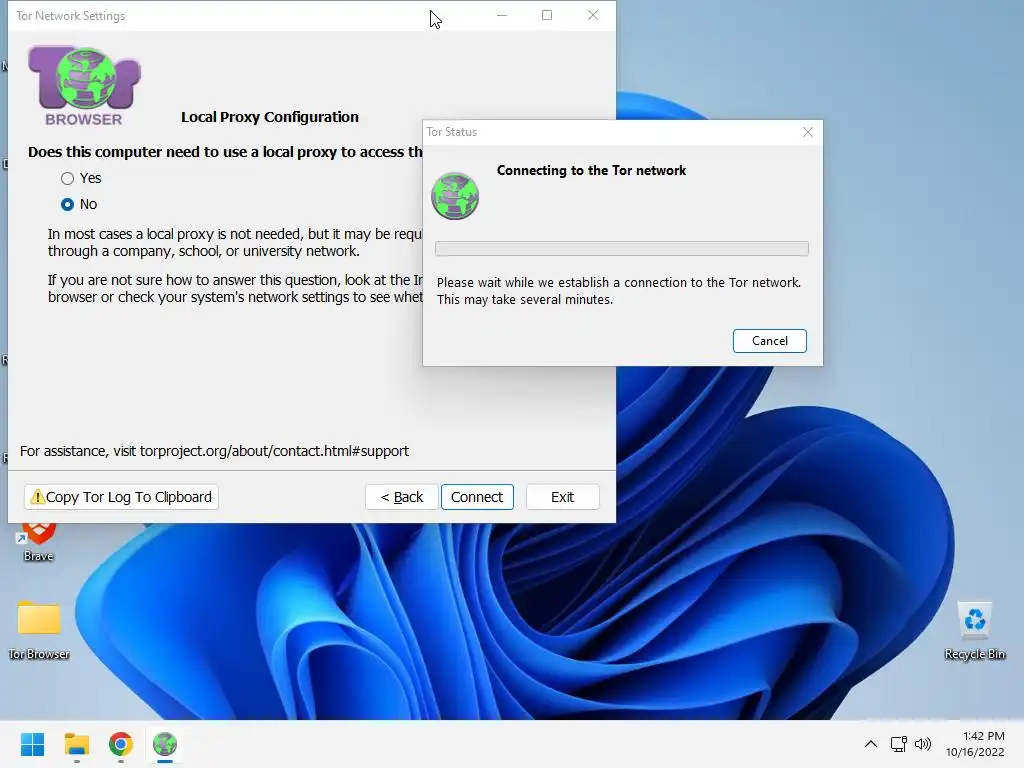1024x768 pixels.
Task: Click the 'Local Proxy Configuration' heading
Action: 270,117
